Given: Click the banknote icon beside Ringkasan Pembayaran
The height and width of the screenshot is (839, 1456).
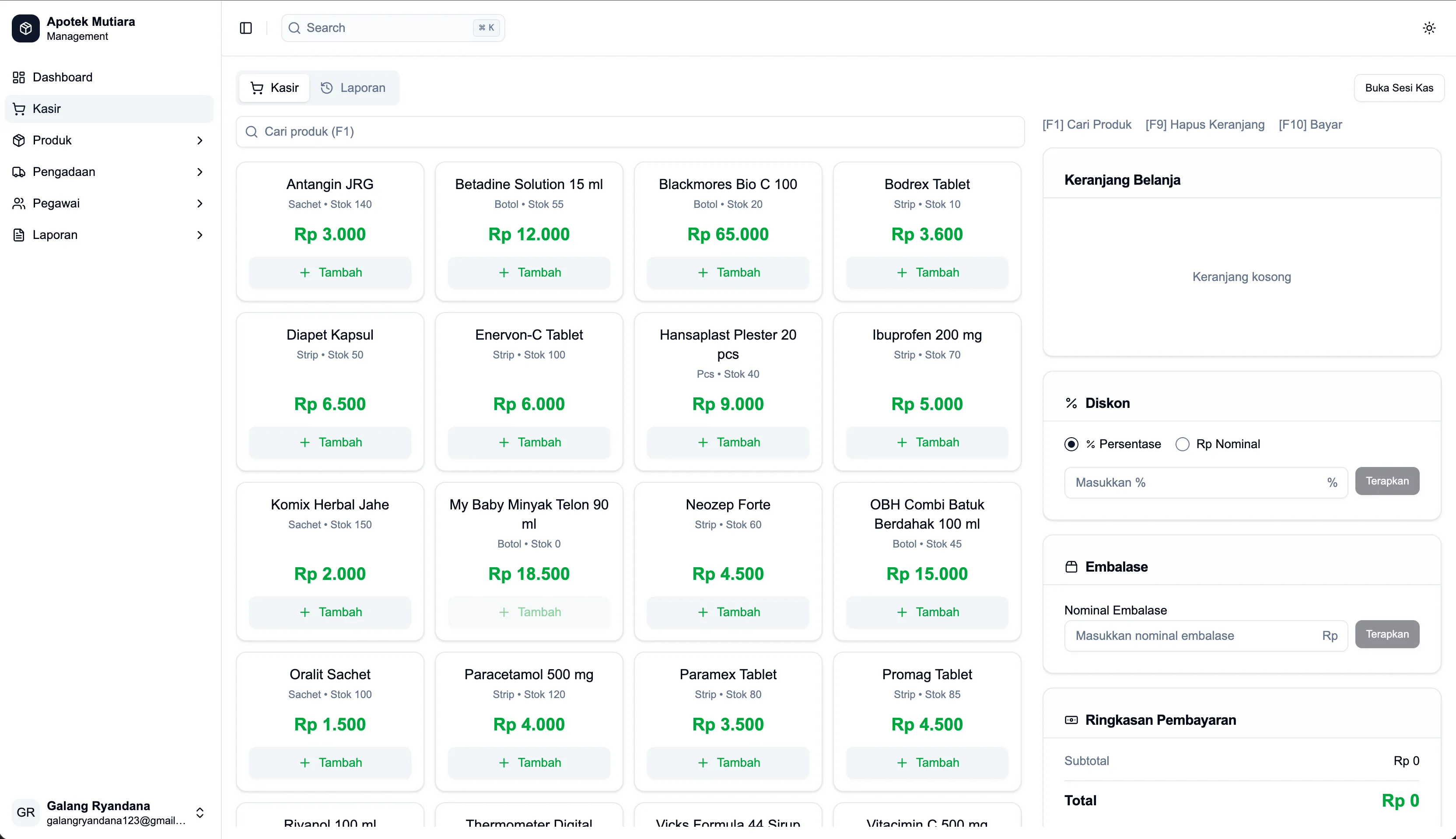Looking at the screenshot, I should click(x=1071, y=720).
